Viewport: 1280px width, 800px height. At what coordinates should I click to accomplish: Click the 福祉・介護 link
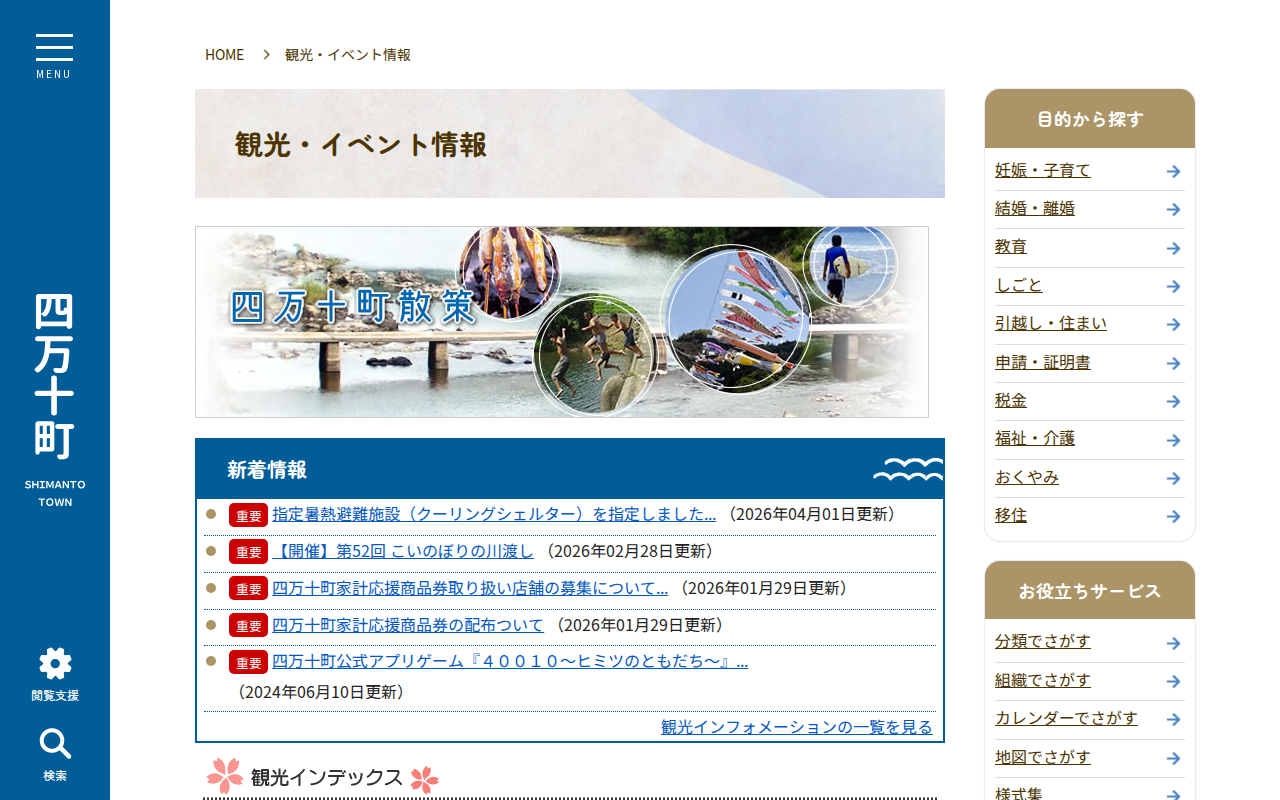1035,439
